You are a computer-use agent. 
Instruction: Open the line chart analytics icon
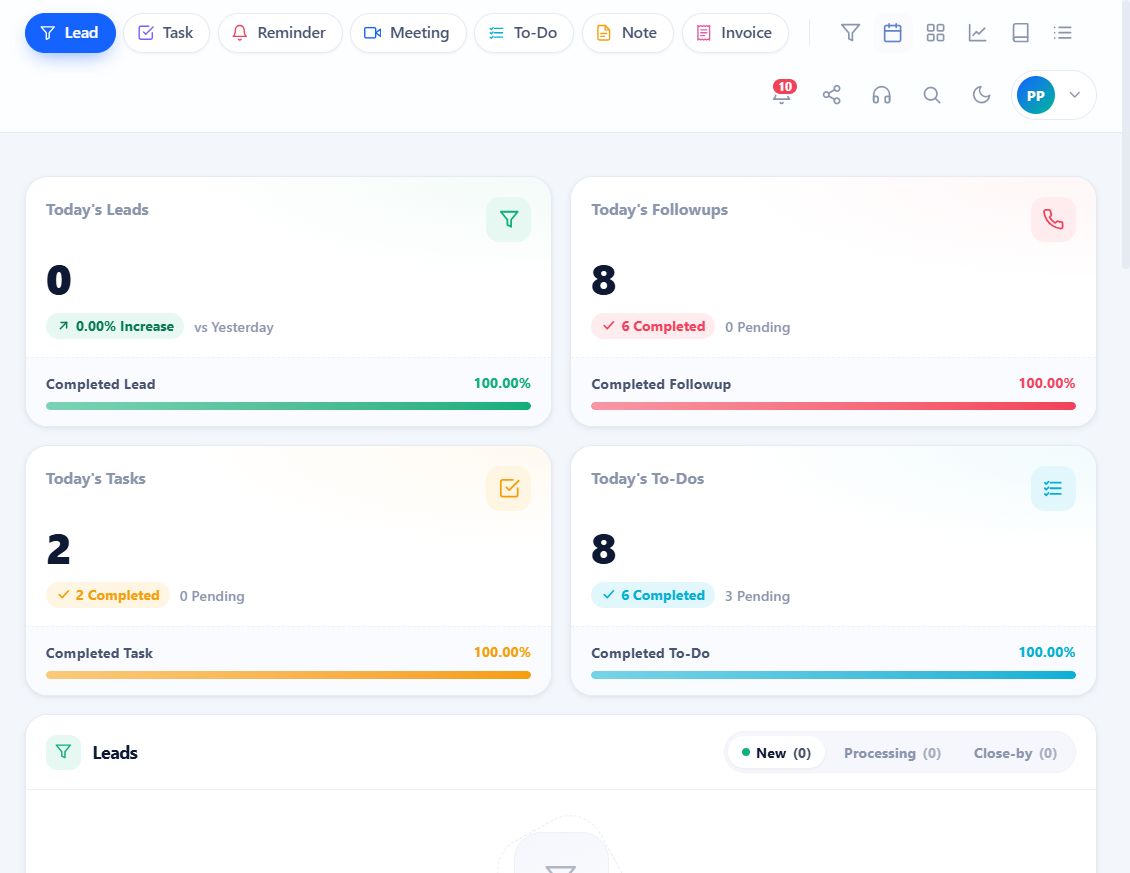pyautogui.click(x=977, y=32)
